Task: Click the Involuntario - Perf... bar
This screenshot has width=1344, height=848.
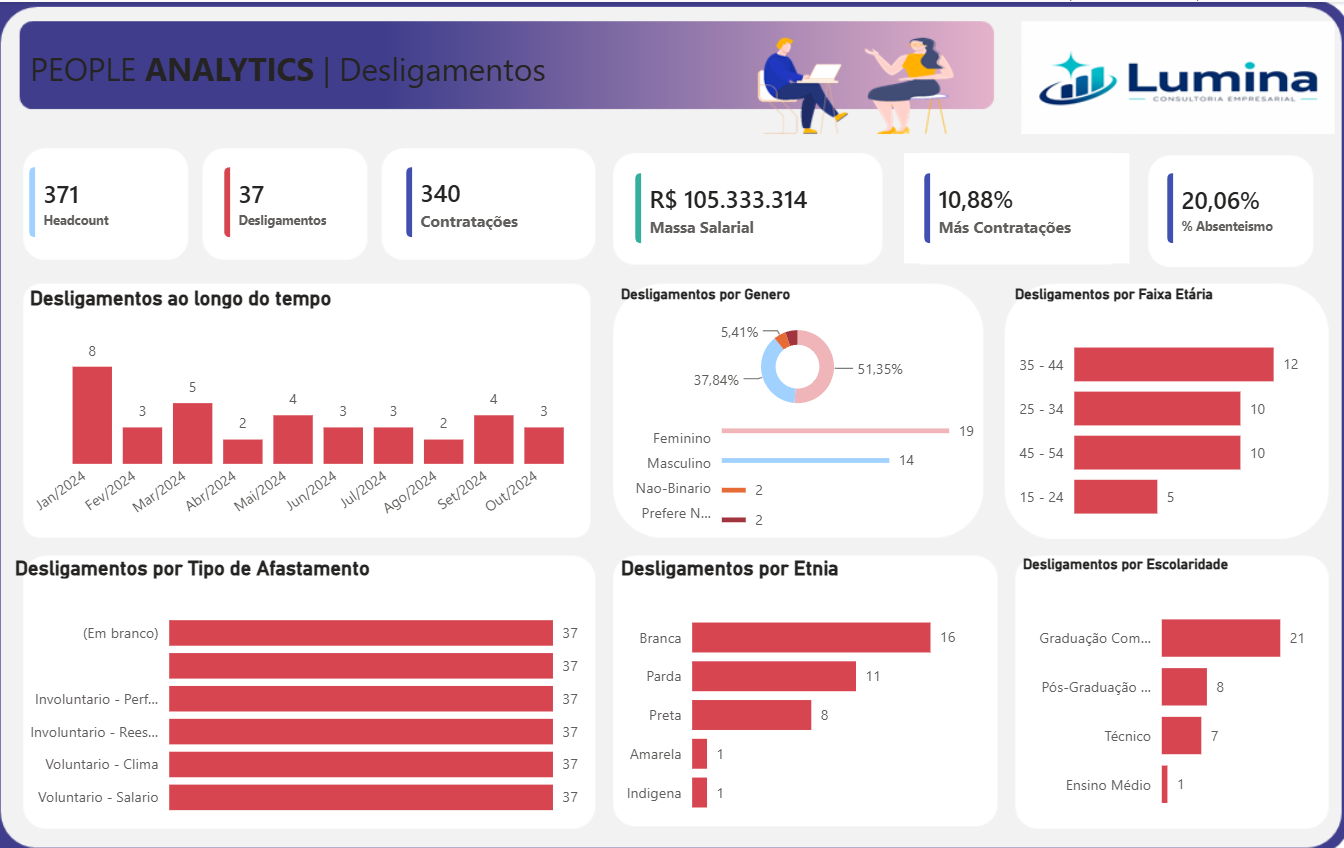Action: [x=361, y=699]
